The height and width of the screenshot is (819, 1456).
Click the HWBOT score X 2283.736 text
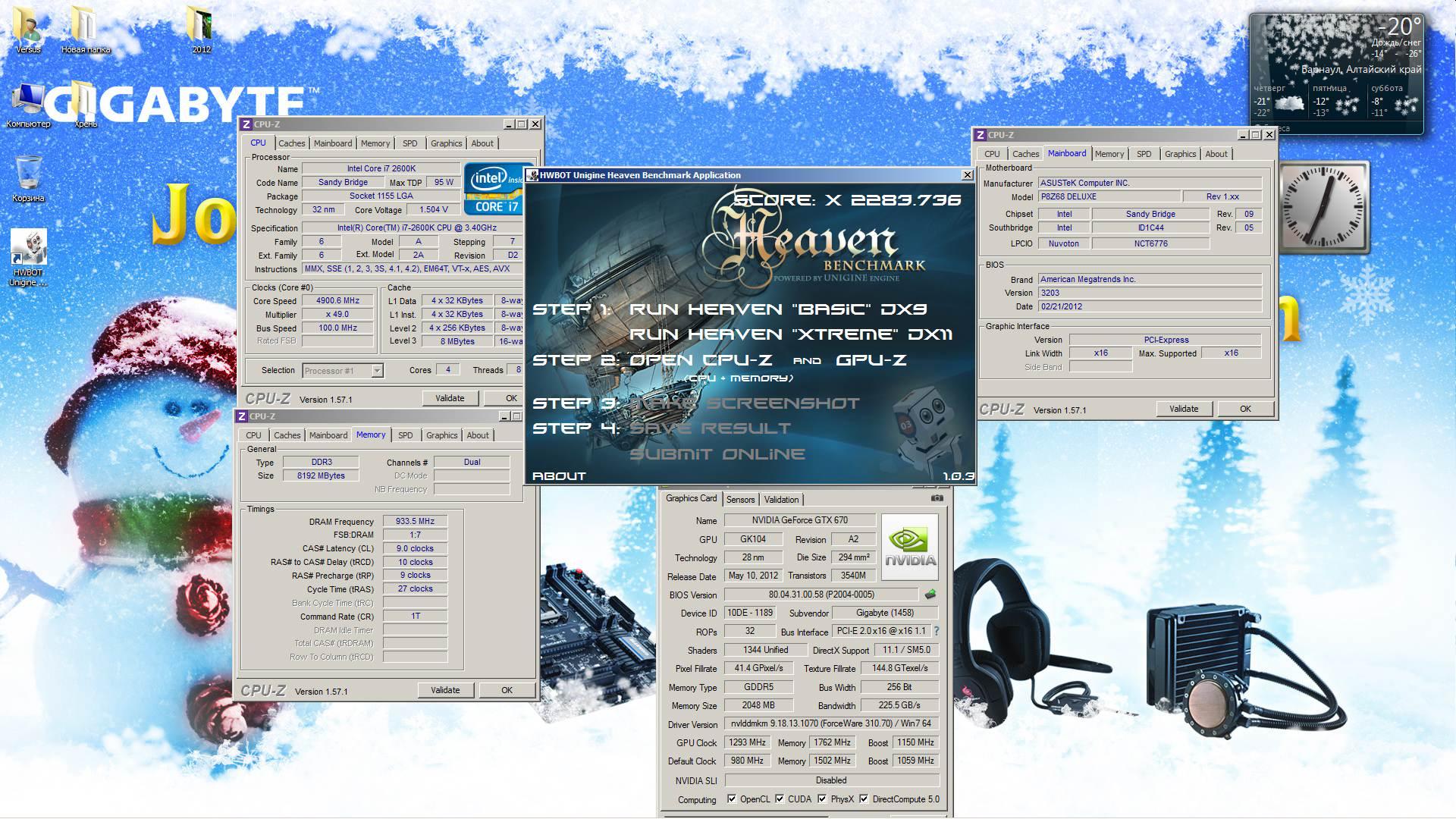pyautogui.click(x=847, y=199)
